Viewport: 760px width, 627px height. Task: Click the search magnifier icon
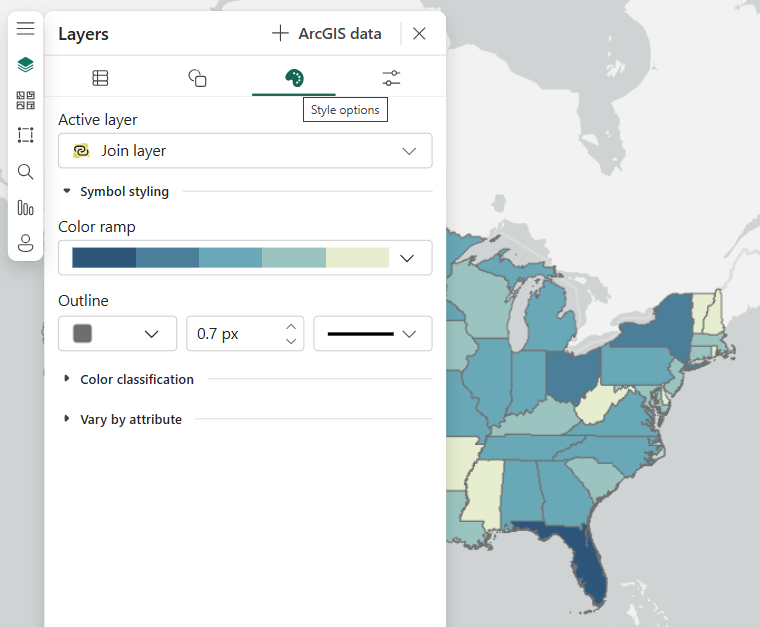point(25,172)
